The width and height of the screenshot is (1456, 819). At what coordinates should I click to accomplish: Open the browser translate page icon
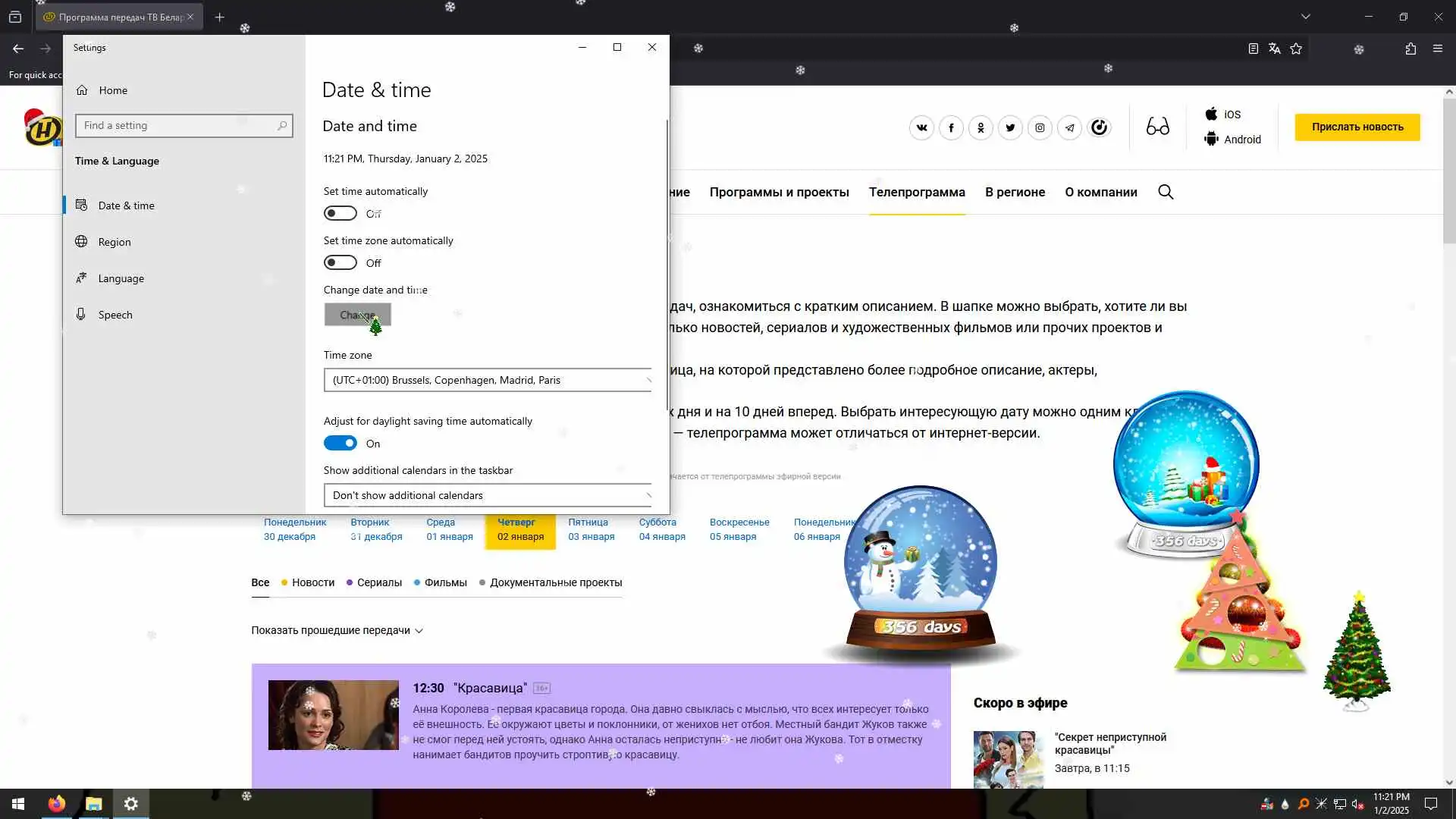click(1274, 49)
